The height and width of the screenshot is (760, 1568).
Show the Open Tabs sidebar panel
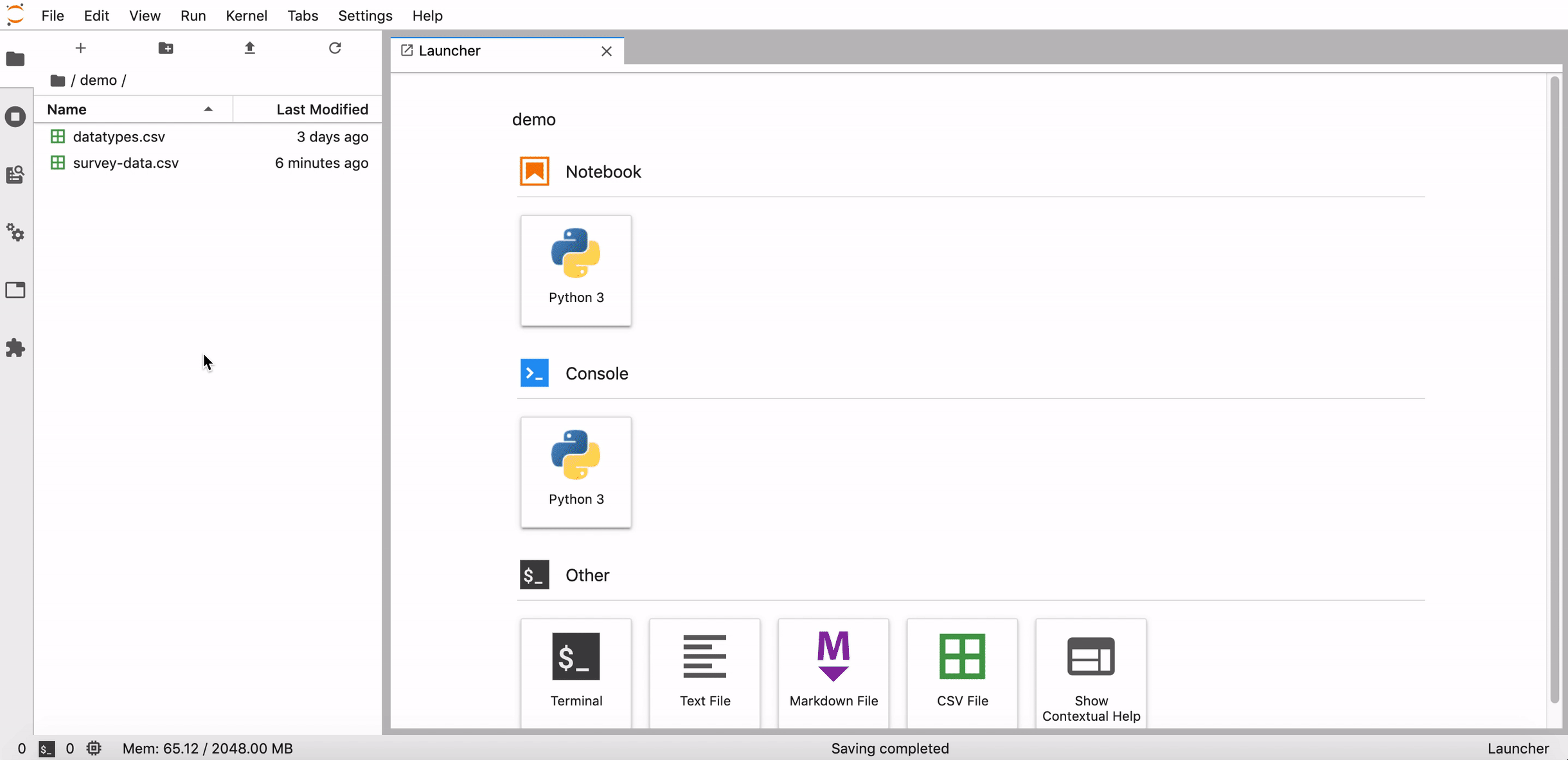point(15,290)
